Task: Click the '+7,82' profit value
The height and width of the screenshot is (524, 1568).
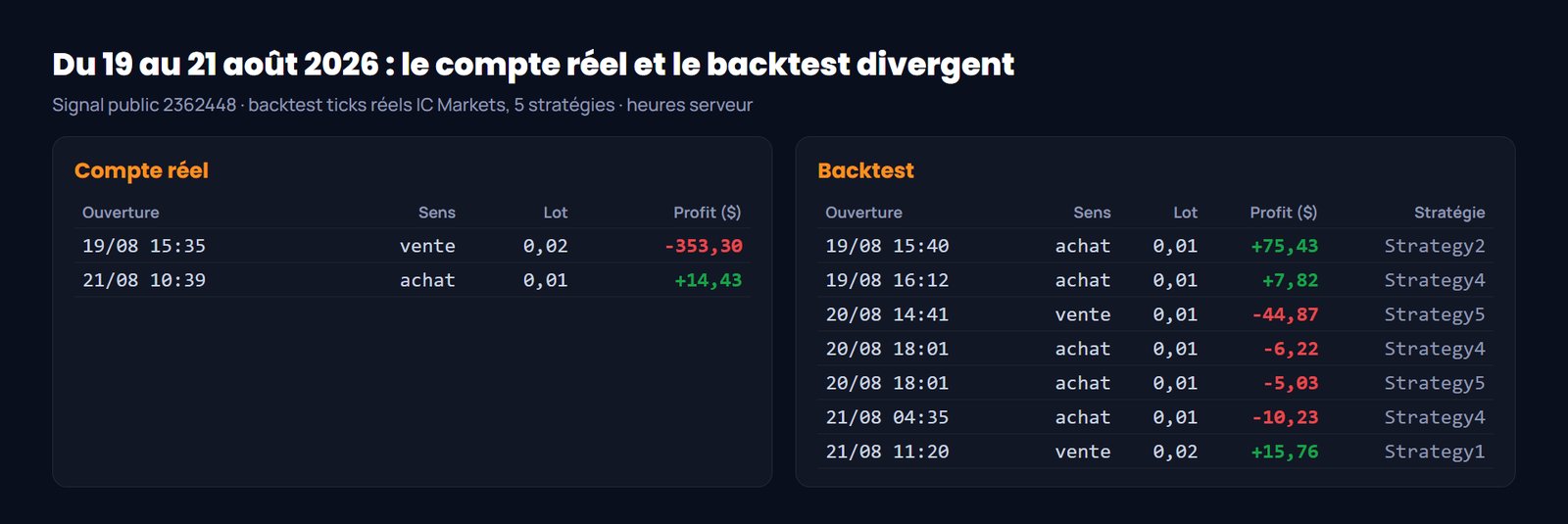Action: pos(1290,280)
